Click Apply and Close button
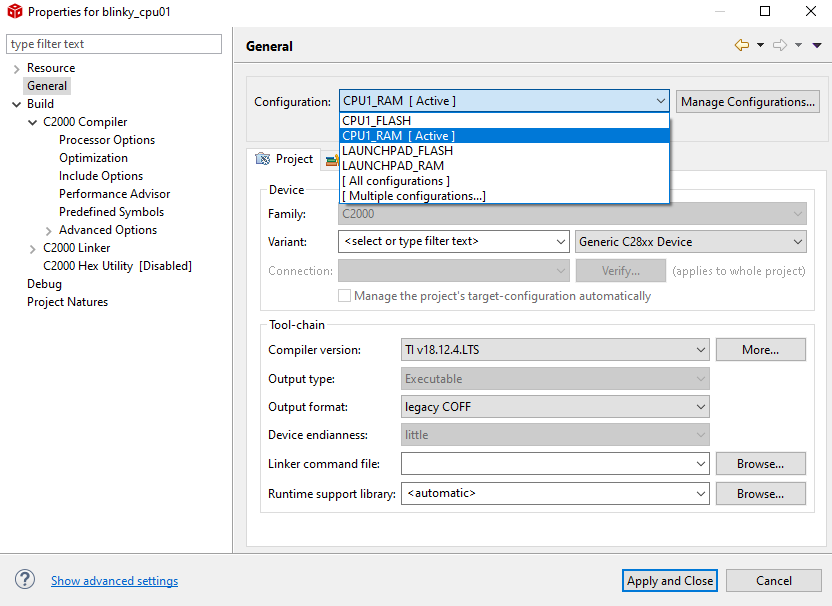 (670, 580)
